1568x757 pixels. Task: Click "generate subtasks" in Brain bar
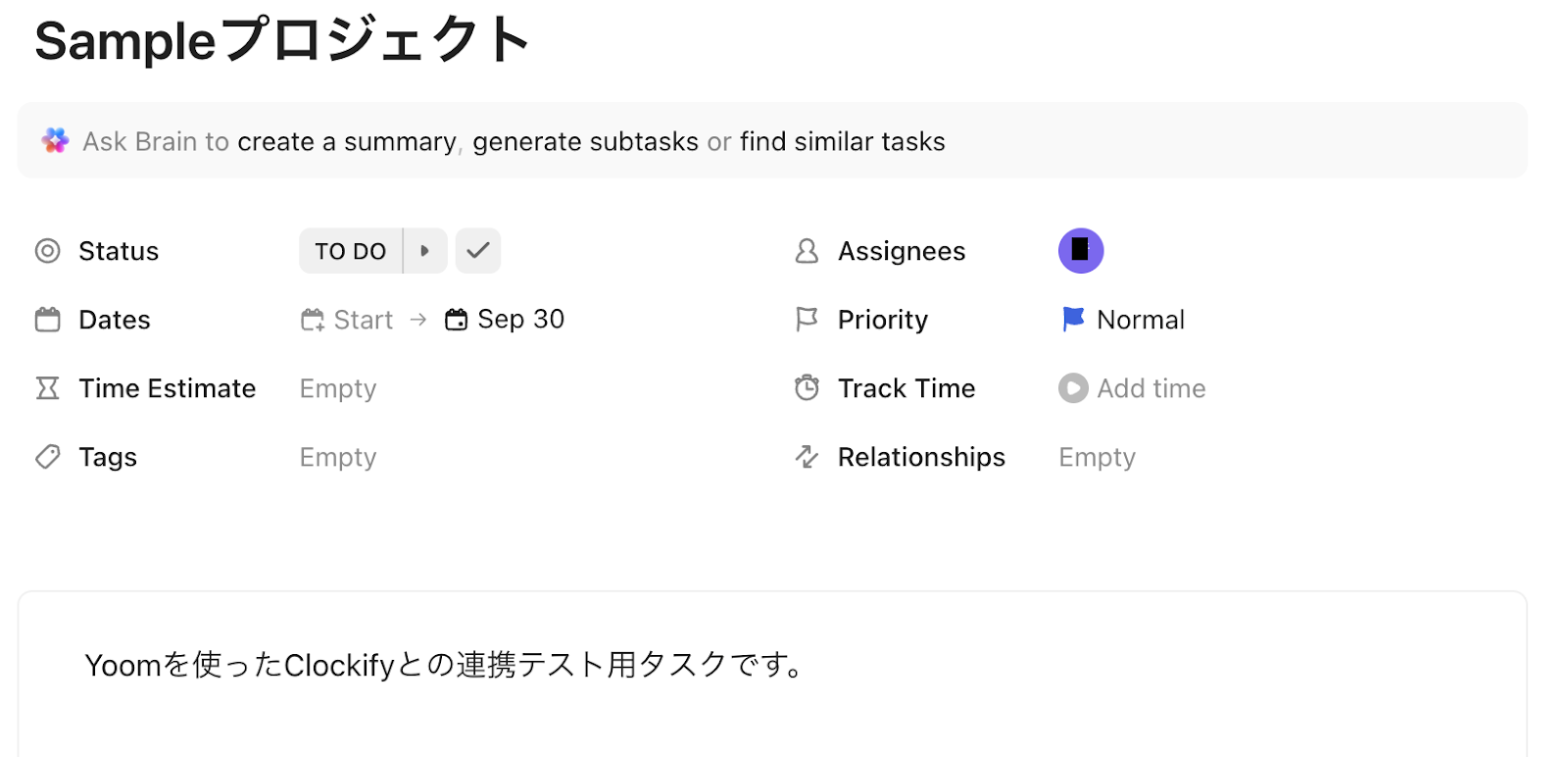585,142
